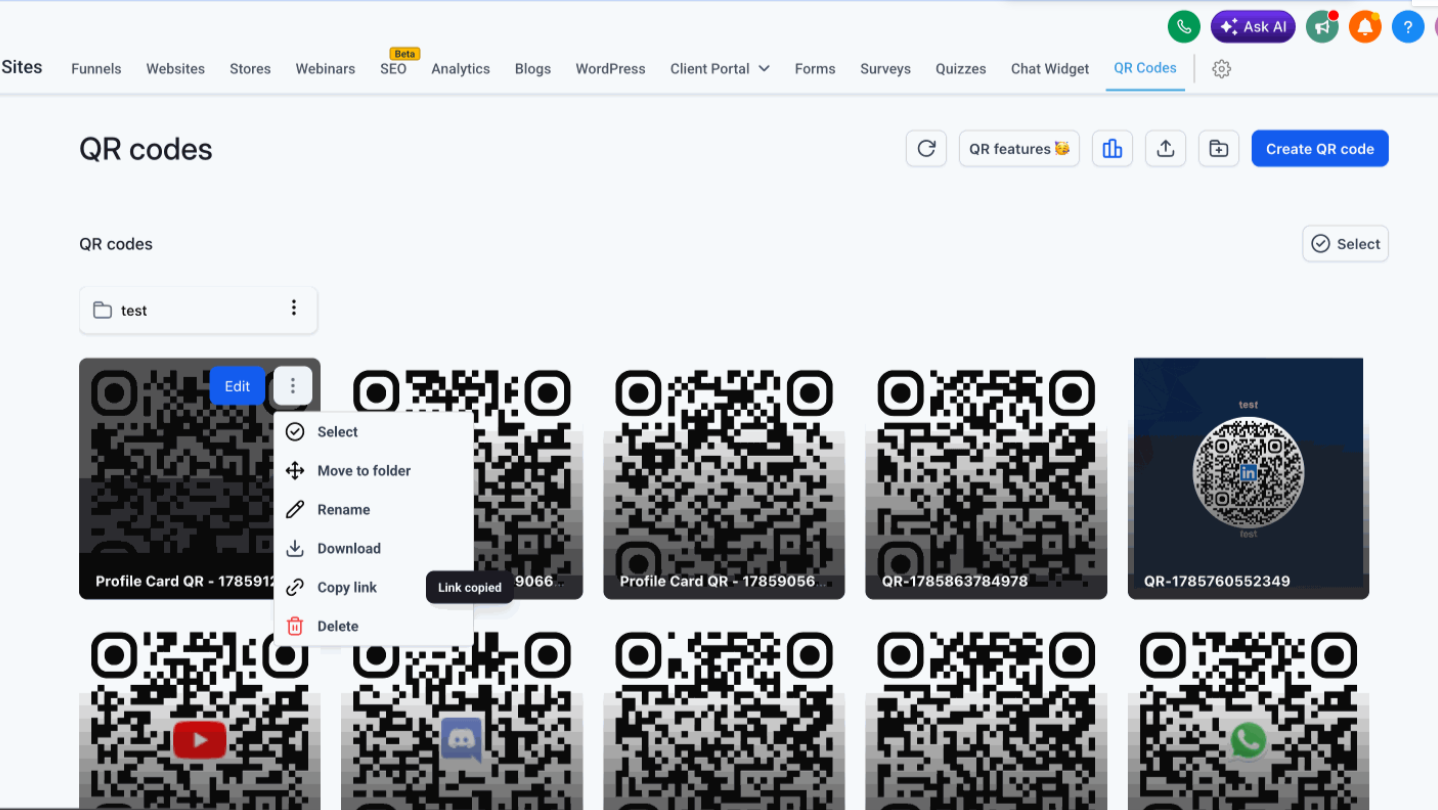Switch to the Webinars tab
The image size is (1438, 810).
click(x=325, y=69)
